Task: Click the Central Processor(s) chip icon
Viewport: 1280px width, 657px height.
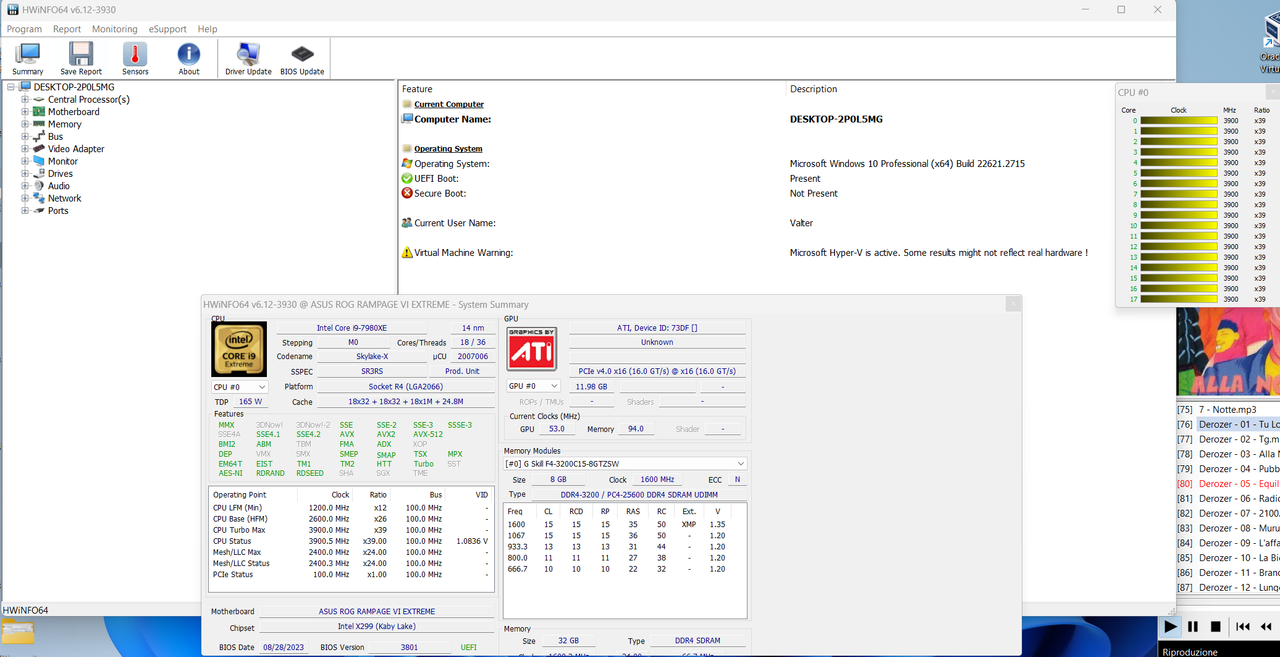Action: click(39, 99)
